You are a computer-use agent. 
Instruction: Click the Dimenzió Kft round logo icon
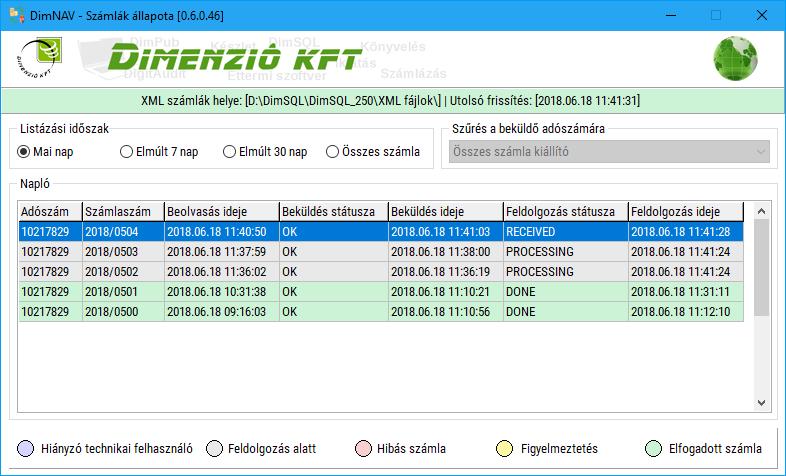click(40, 58)
